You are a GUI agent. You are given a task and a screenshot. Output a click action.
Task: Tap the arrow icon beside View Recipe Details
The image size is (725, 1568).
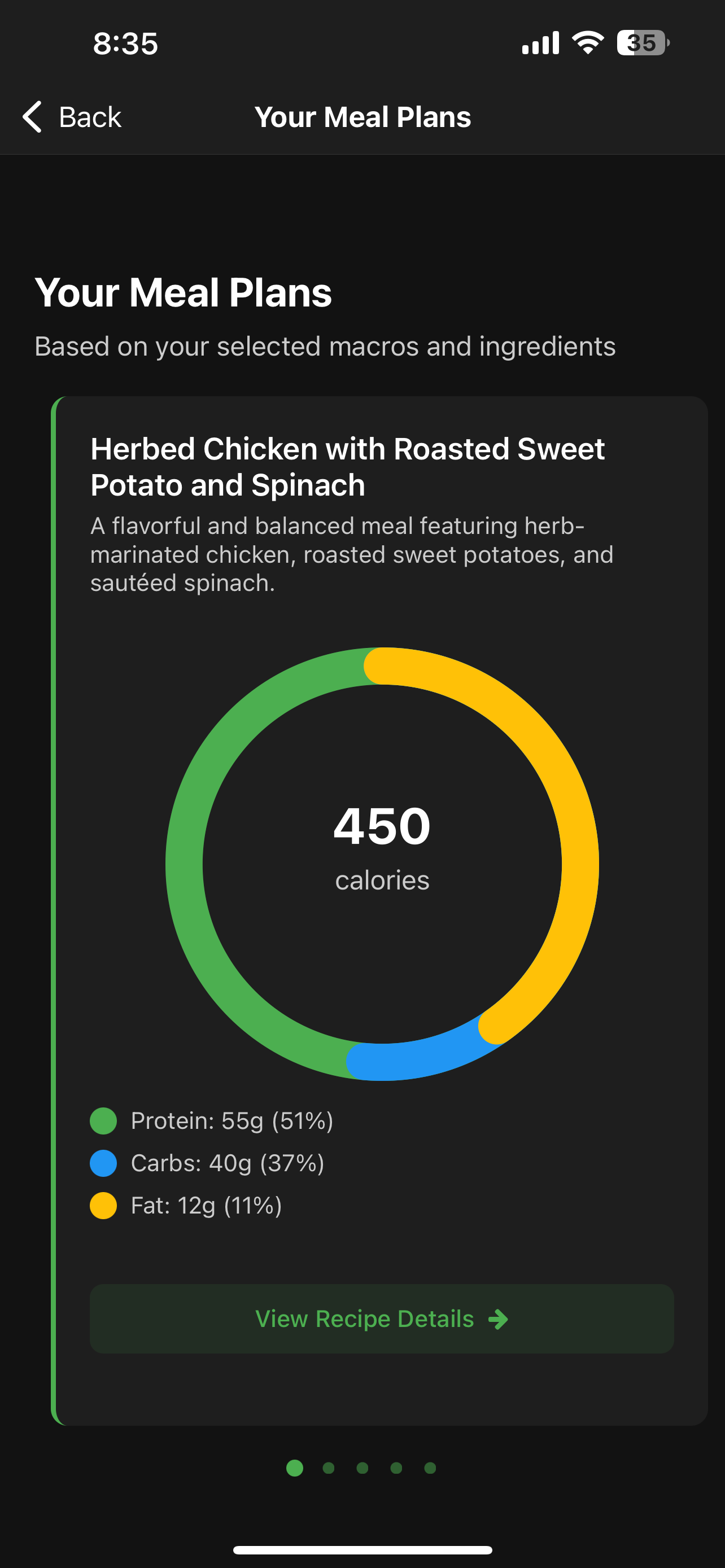(498, 1319)
